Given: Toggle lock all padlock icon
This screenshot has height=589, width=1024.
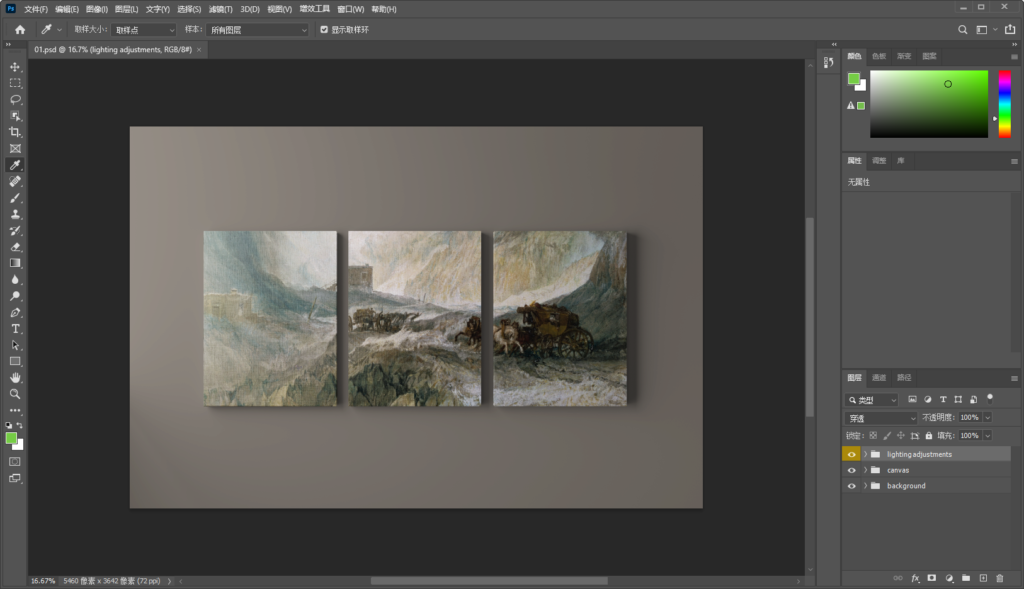Looking at the screenshot, I should pos(929,436).
